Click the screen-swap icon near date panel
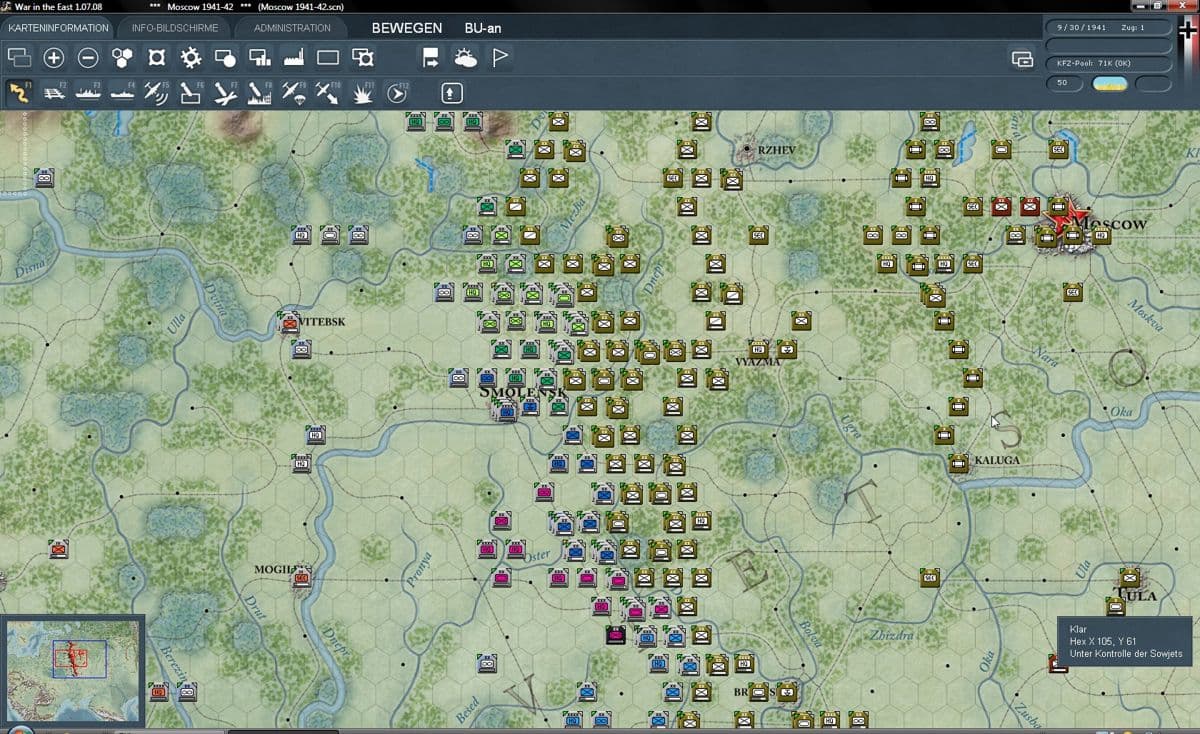The width and height of the screenshot is (1200, 734). pyautogui.click(x=1022, y=59)
